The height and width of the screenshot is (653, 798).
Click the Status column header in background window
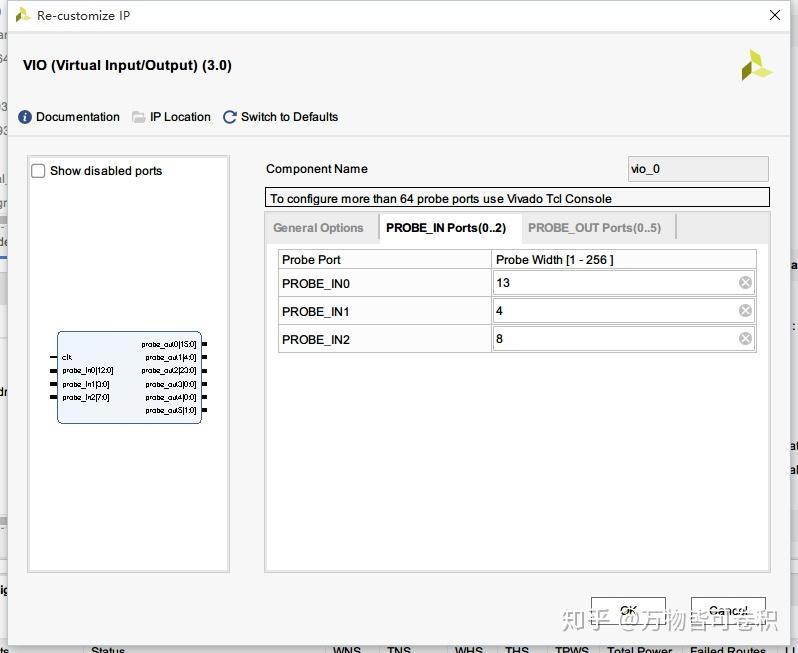(108, 650)
